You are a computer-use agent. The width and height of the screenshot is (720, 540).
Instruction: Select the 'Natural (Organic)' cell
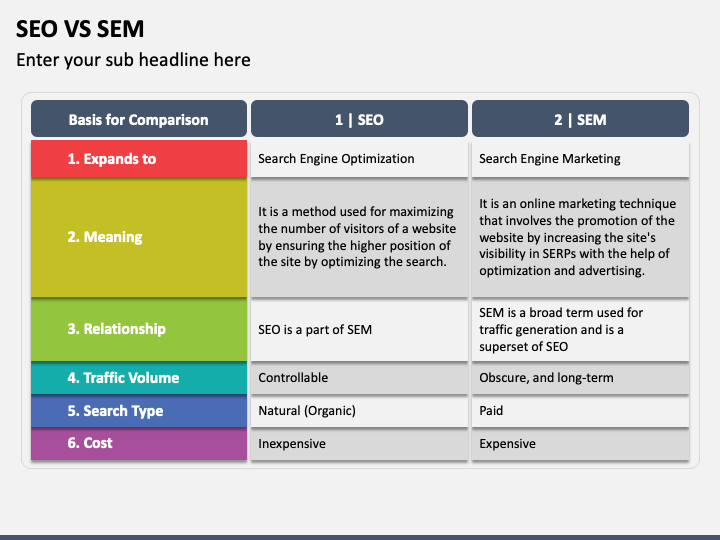(x=359, y=411)
